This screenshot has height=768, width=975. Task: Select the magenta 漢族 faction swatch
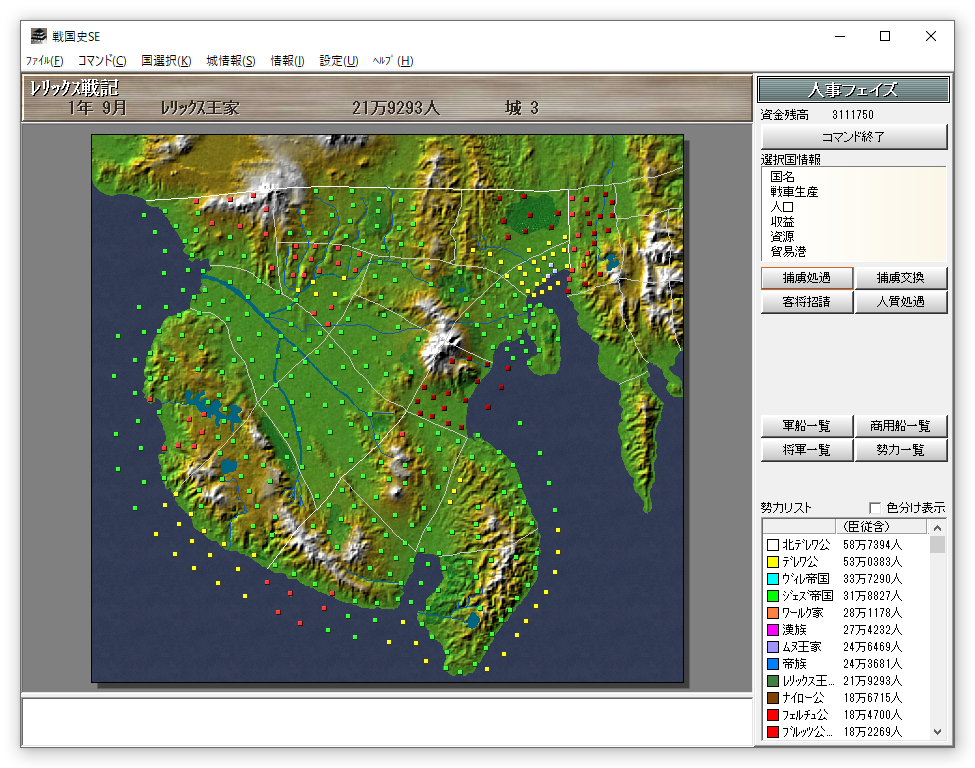[772, 630]
